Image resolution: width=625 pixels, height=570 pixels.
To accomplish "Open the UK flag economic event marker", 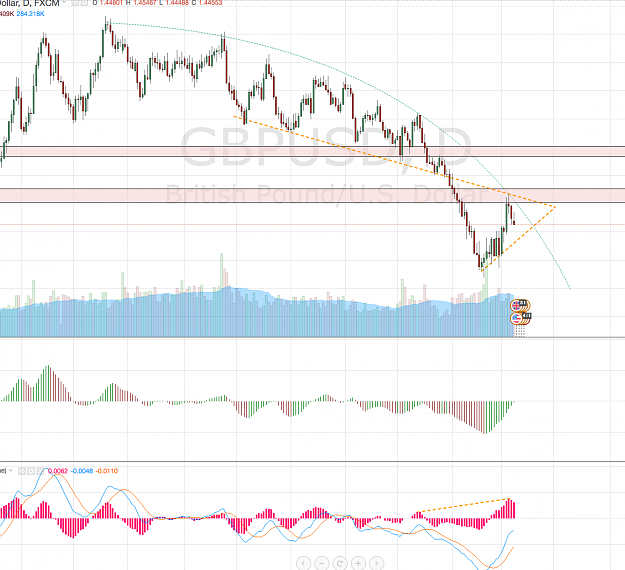I will coord(517,306).
